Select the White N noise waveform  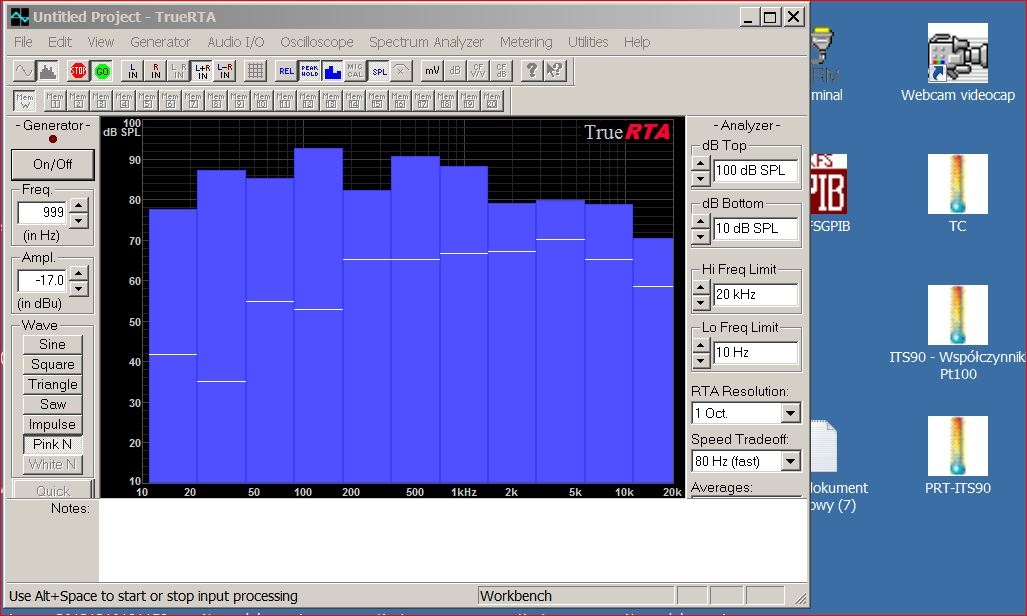coord(52,464)
